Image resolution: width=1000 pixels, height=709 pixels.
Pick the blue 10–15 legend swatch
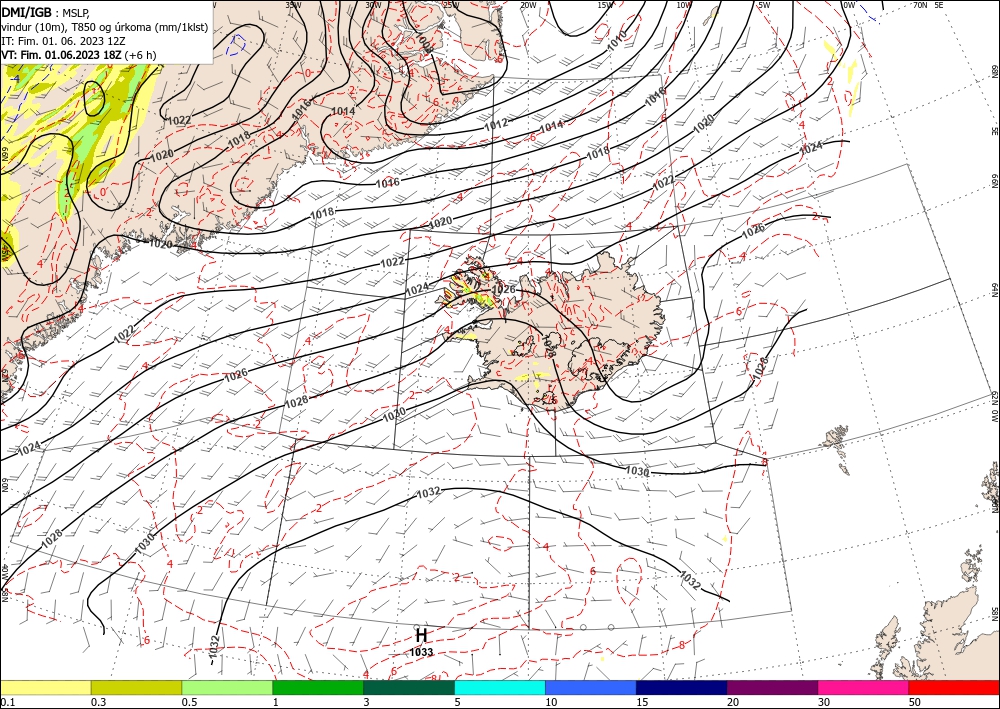(x=591, y=687)
